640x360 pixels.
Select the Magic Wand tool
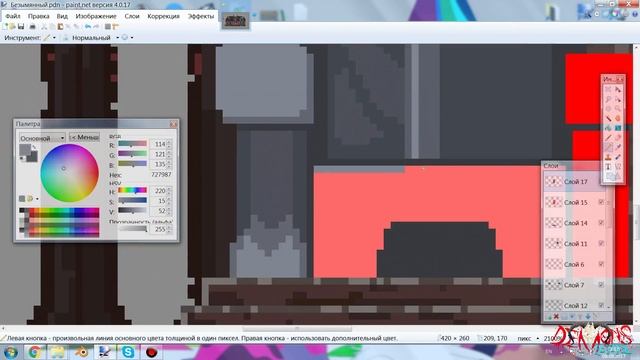tap(608, 118)
